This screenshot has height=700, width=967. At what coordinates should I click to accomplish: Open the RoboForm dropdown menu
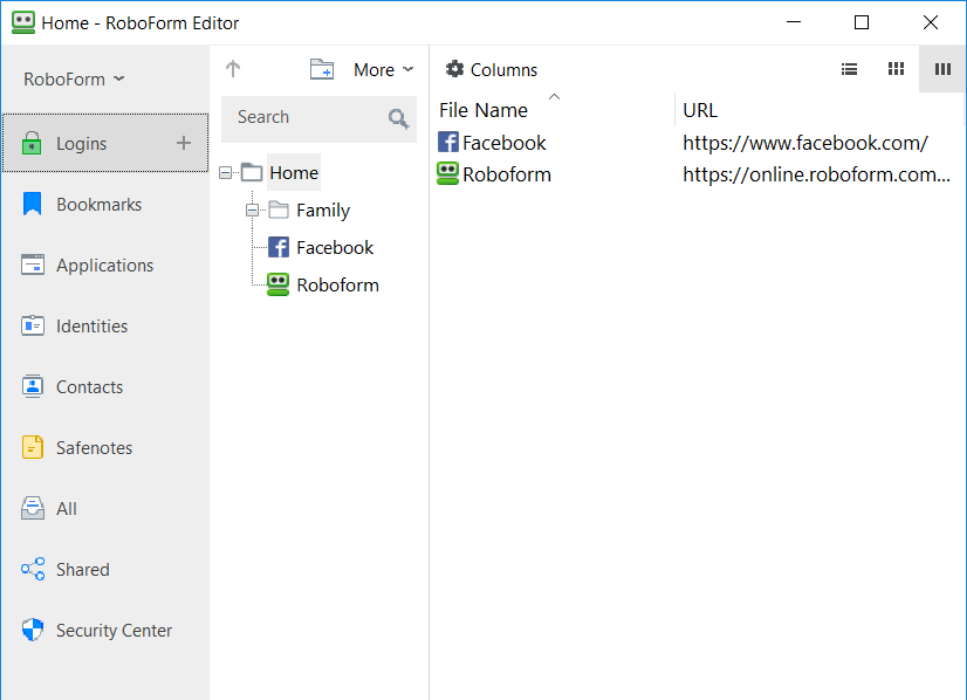[x=73, y=79]
